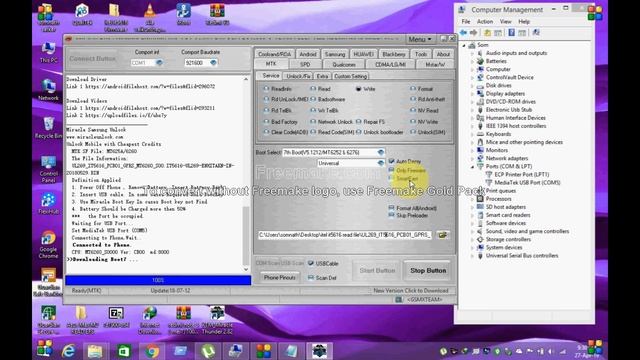Viewport: 640px width, 360px height.
Task: Click the log panel vertical scrollbar
Action: coord(246,173)
